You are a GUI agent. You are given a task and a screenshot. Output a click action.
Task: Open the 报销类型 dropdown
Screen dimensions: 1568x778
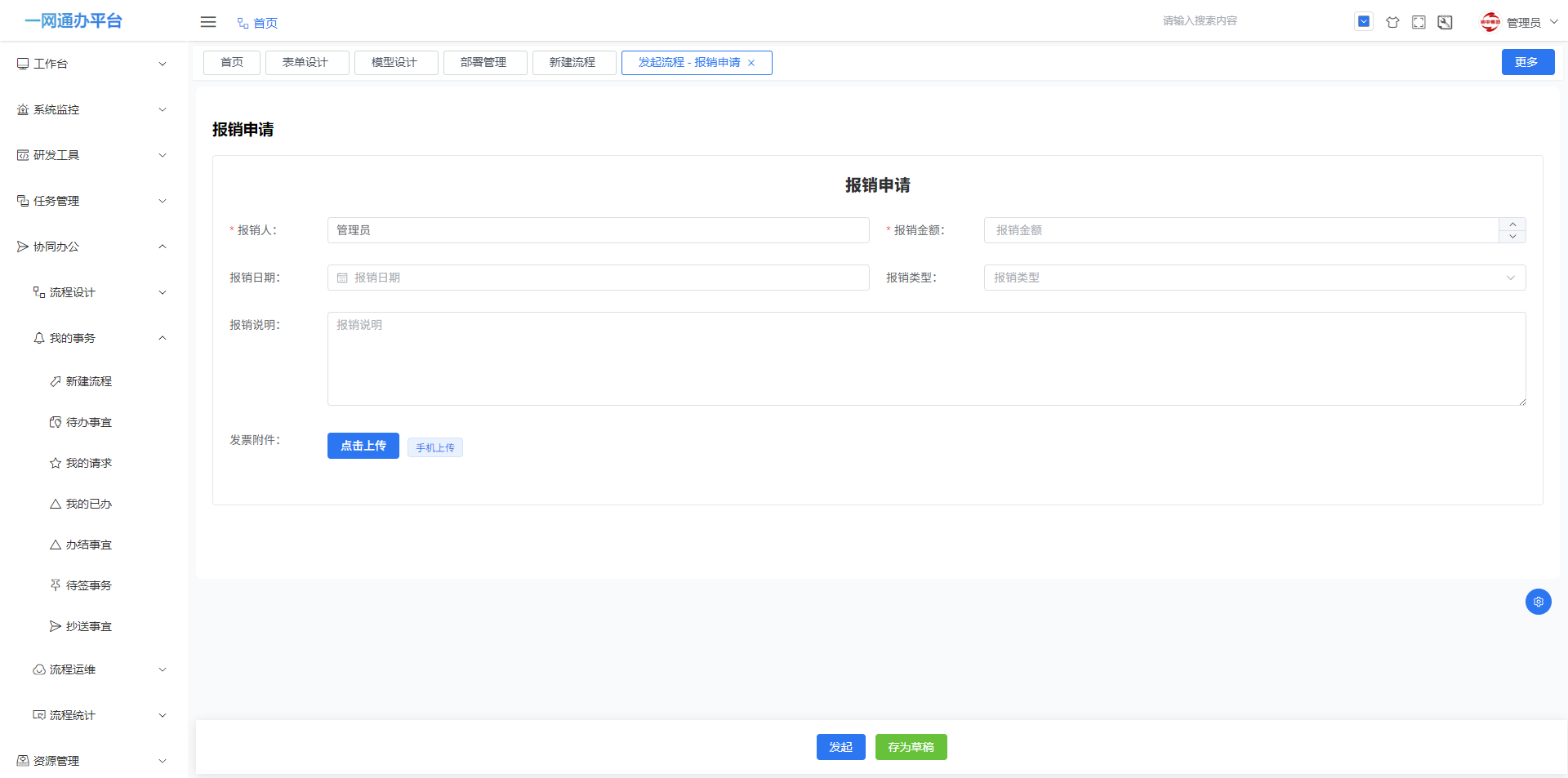(1254, 278)
